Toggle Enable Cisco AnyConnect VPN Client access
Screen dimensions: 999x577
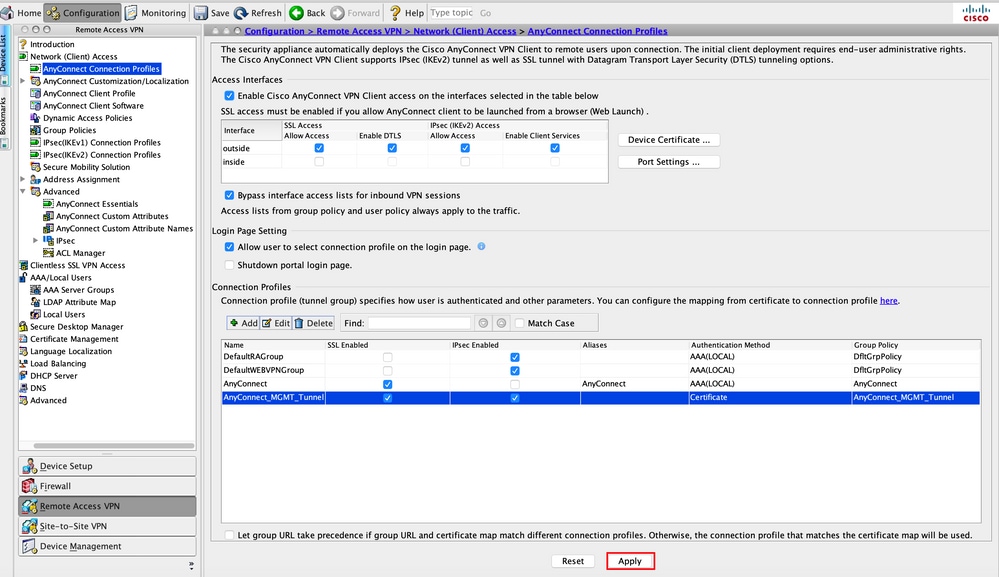[x=229, y=96]
